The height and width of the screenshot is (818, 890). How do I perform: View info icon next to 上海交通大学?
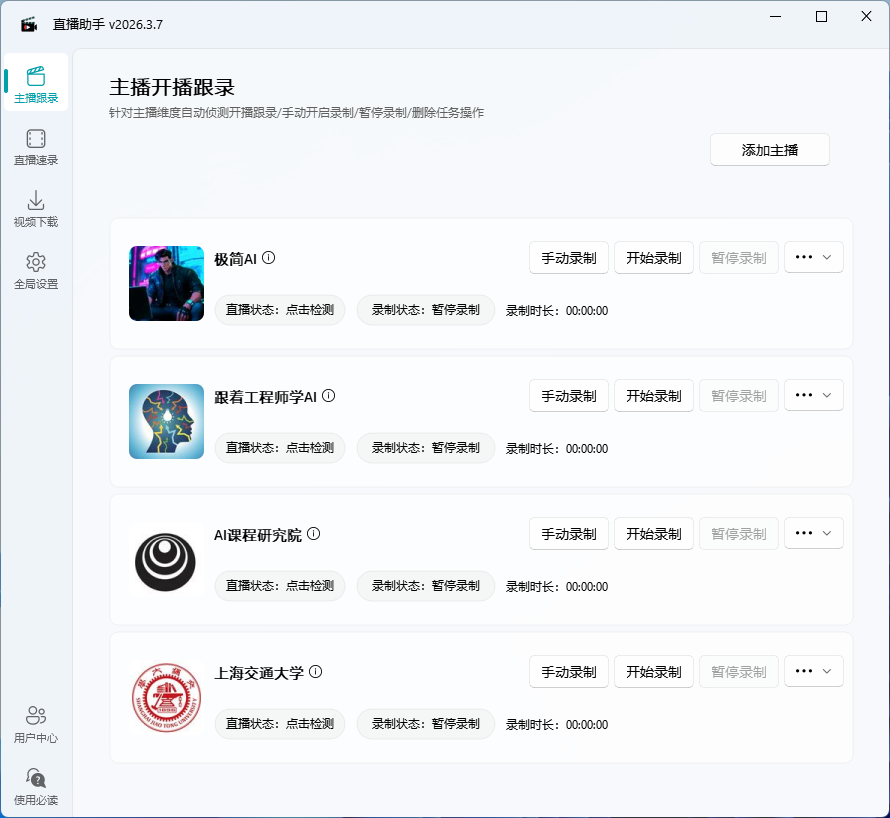tap(315, 672)
